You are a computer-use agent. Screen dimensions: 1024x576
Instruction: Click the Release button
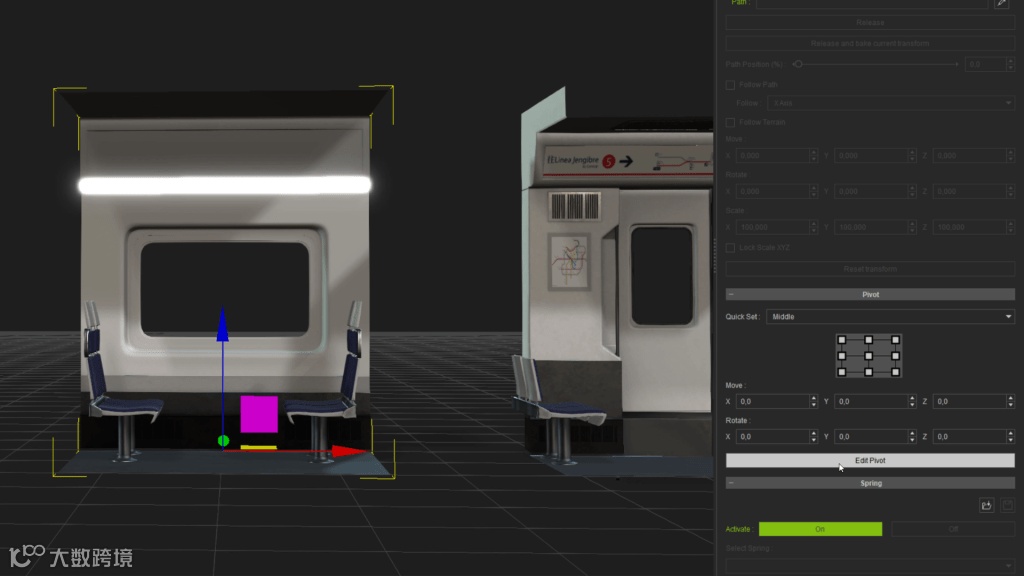point(870,23)
